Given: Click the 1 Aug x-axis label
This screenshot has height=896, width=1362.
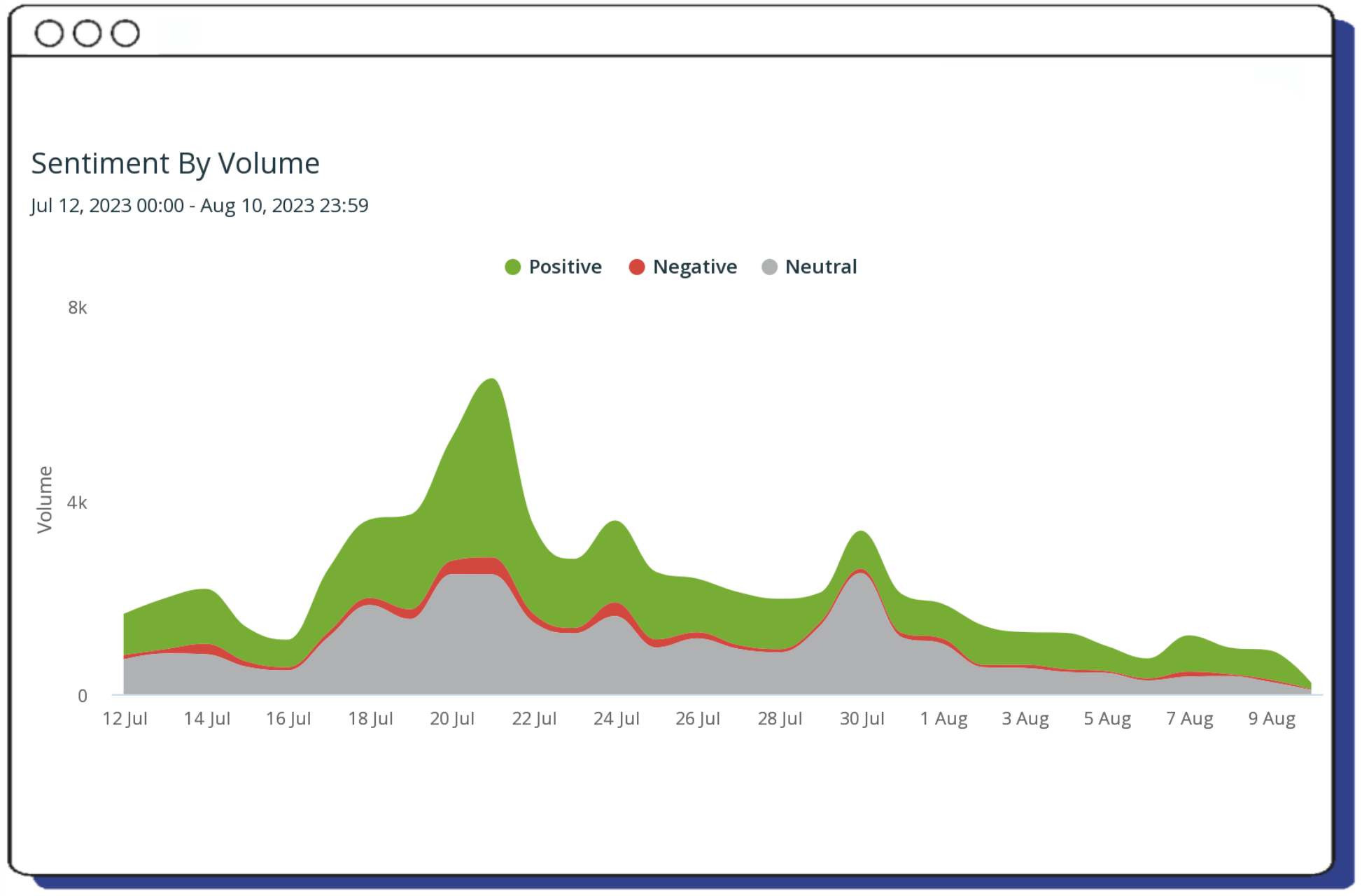Looking at the screenshot, I should pyautogui.click(x=943, y=719).
